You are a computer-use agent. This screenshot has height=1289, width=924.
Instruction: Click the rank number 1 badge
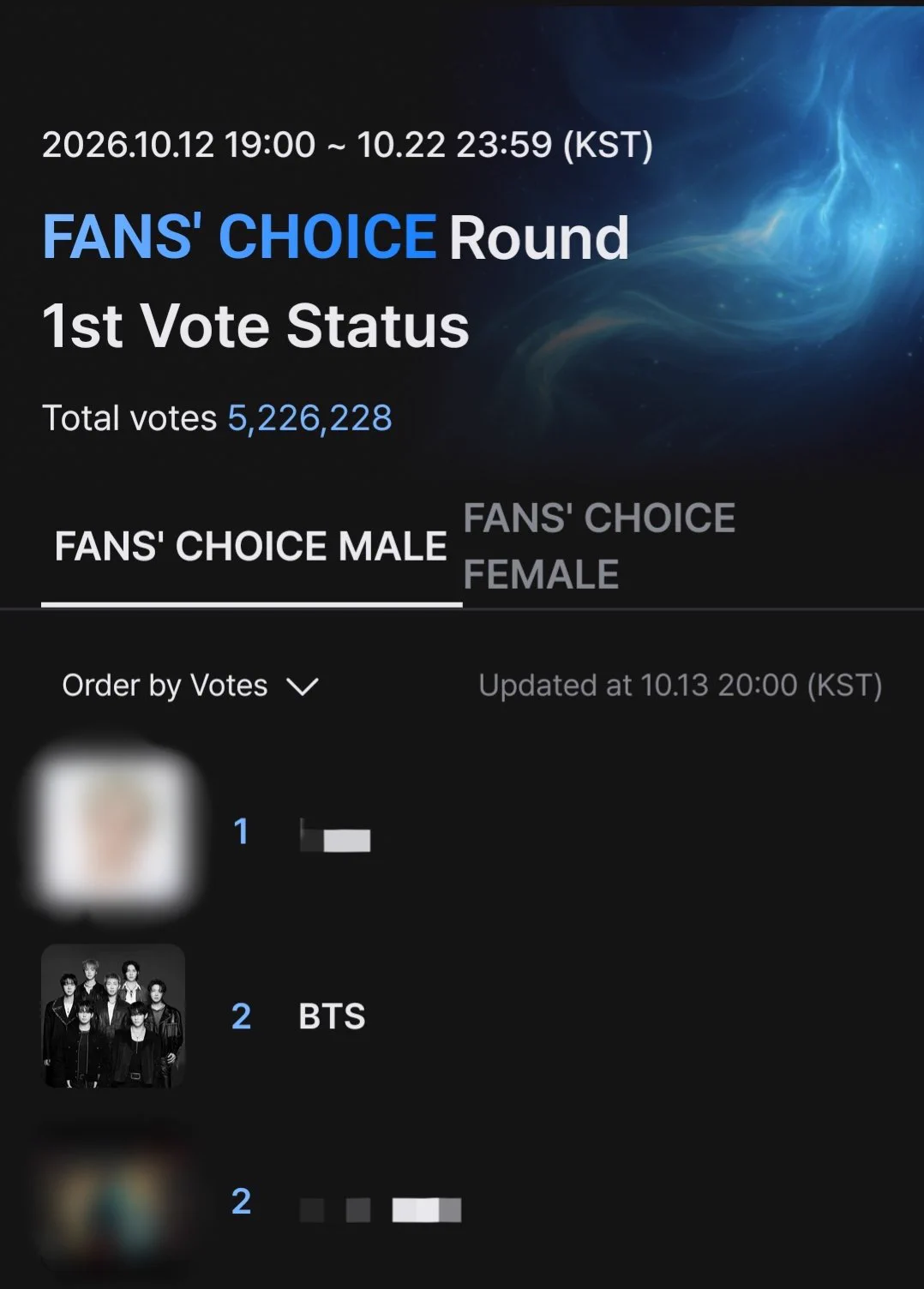tap(241, 831)
